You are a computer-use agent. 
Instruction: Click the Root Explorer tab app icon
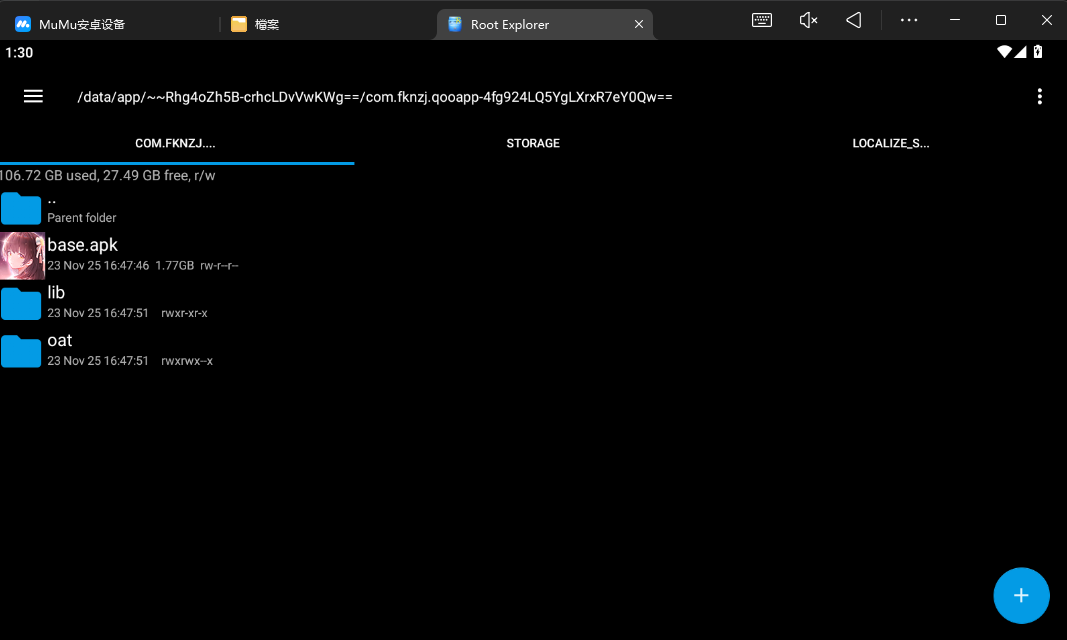pos(455,24)
